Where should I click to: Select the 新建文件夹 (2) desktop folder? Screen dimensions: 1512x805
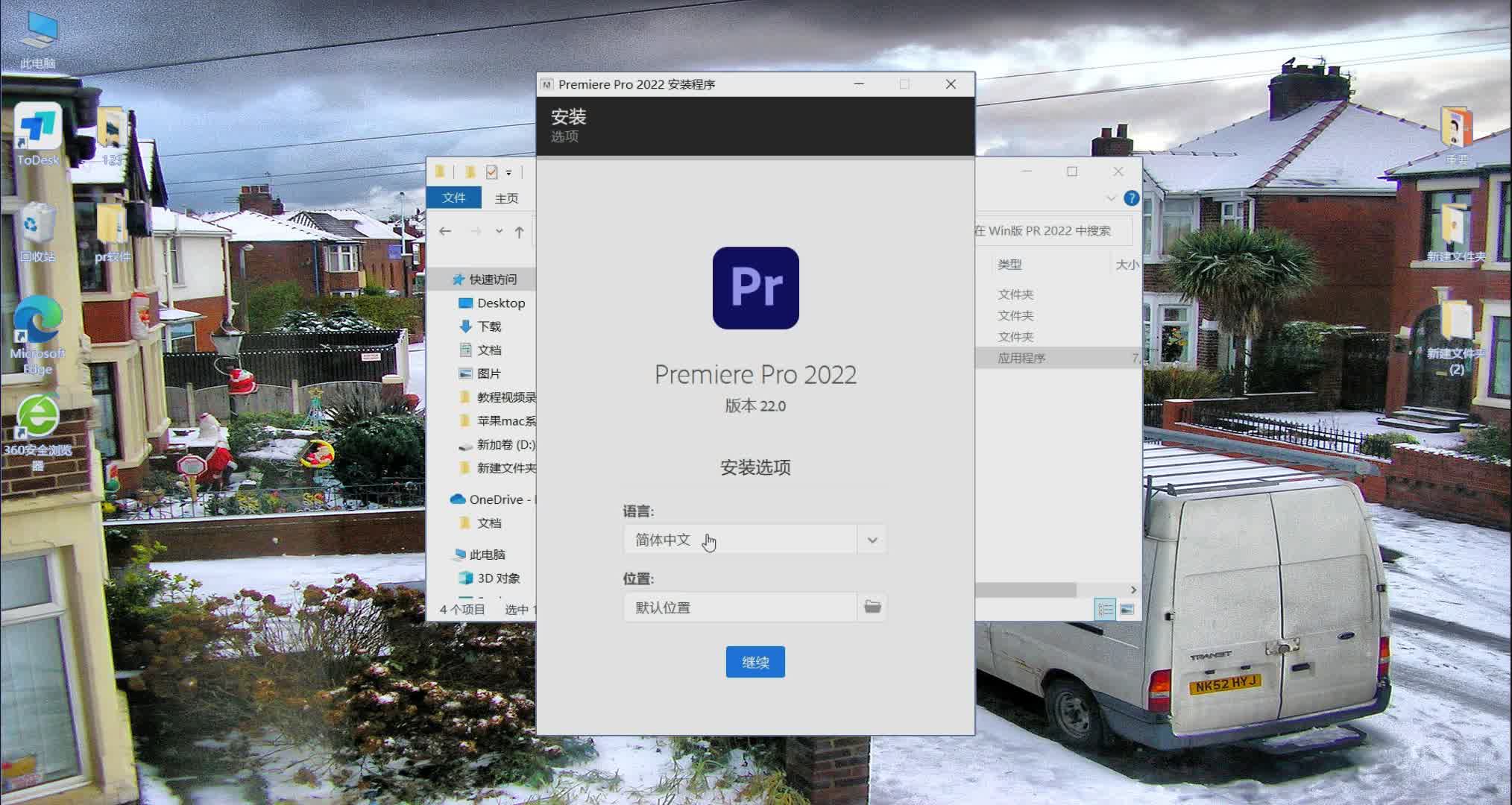[x=1456, y=335]
